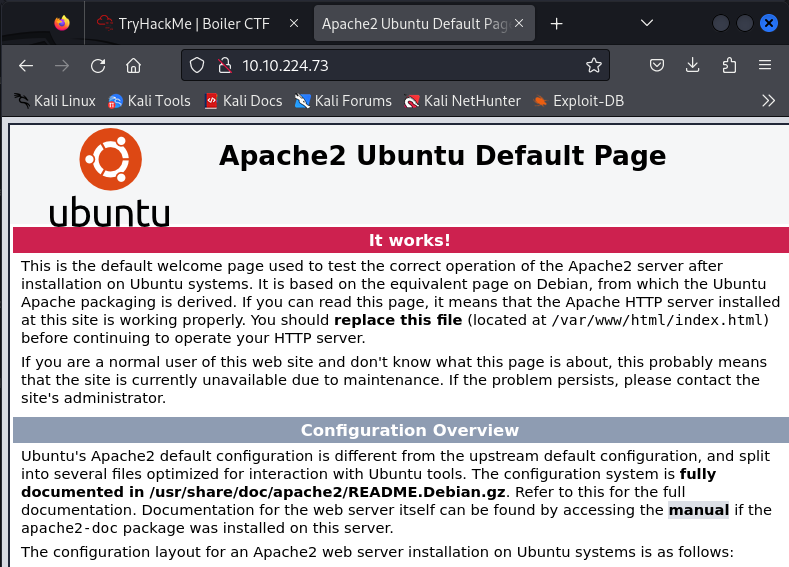
Task: Click the Apache2 Ubuntu Default Page heading
Action: 442,155
